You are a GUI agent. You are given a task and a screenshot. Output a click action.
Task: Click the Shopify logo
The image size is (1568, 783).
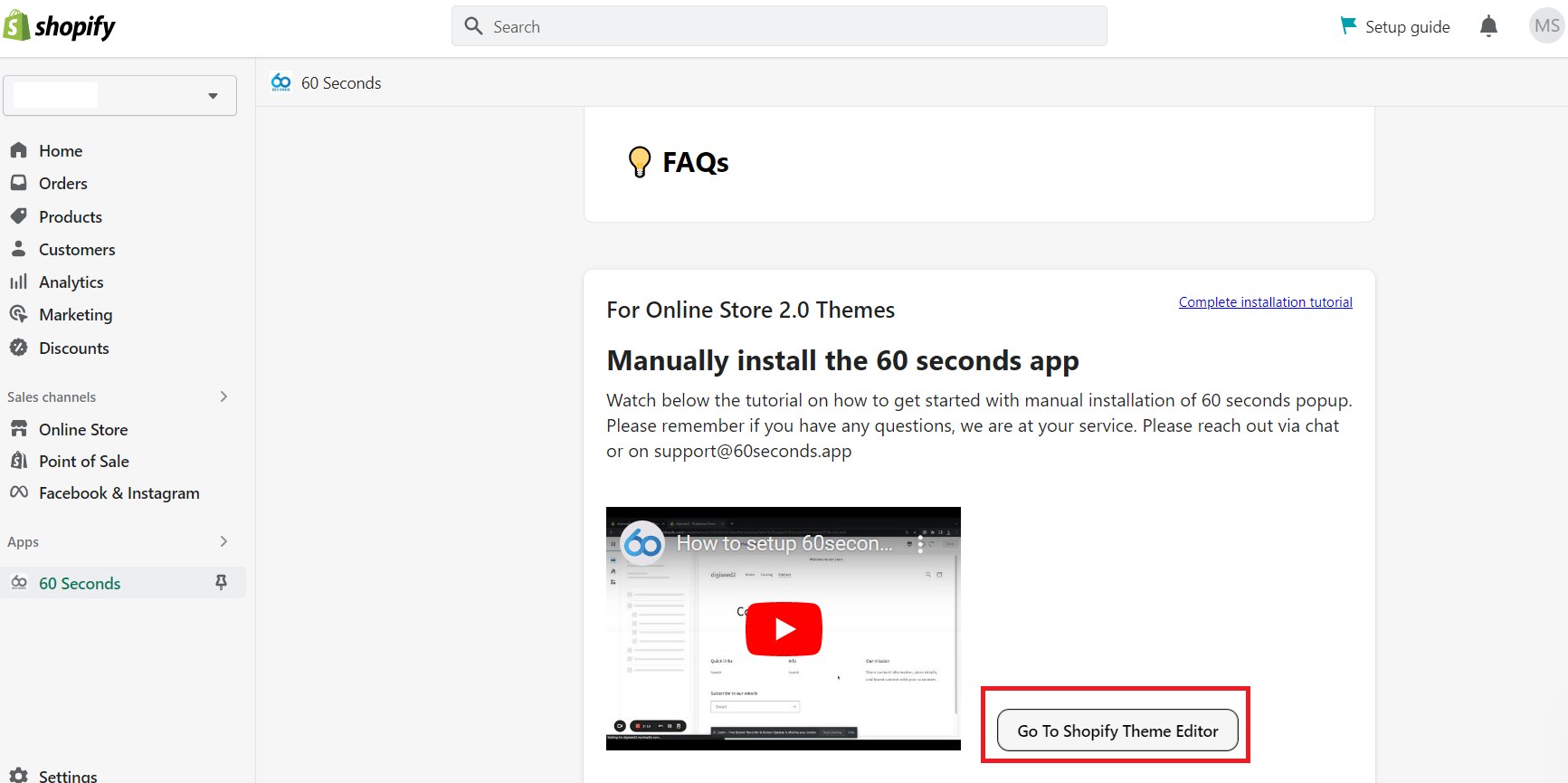60,26
